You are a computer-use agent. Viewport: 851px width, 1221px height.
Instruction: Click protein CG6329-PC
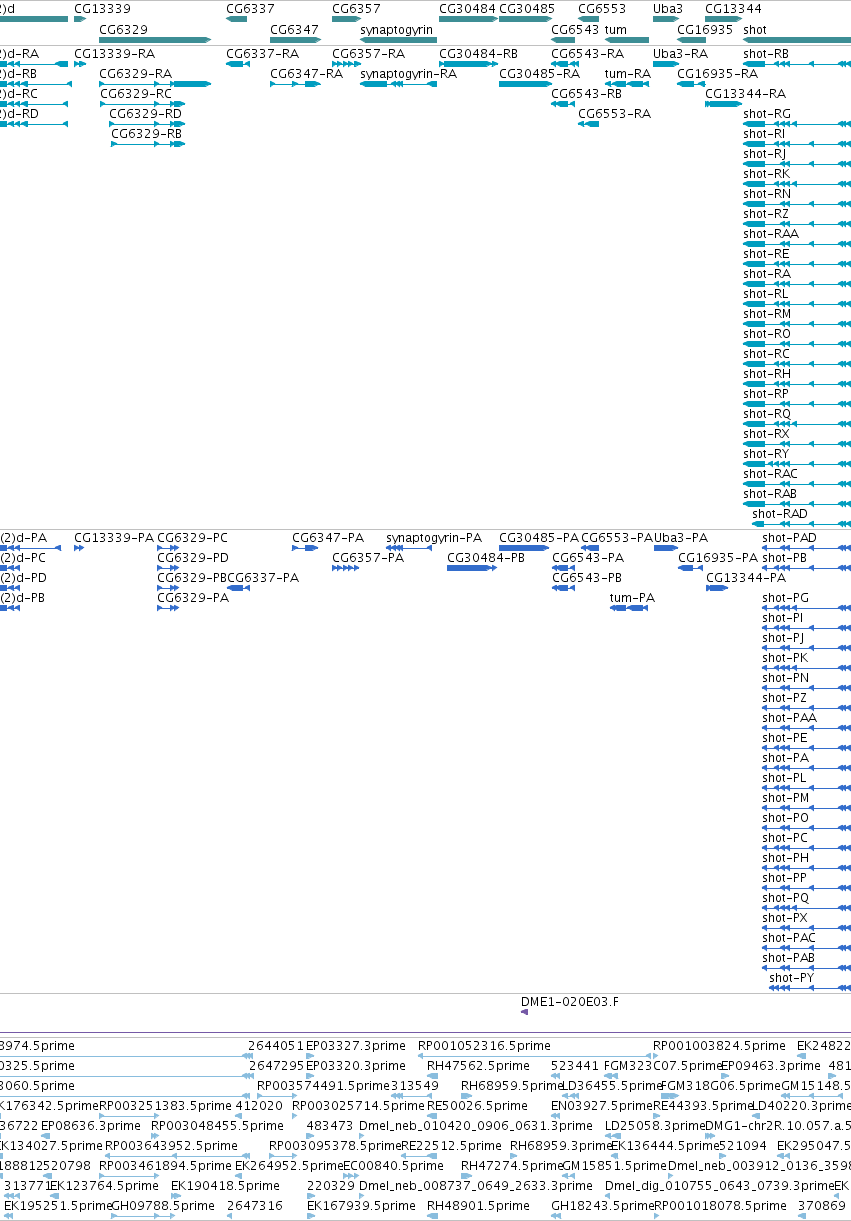(x=193, y=538)
